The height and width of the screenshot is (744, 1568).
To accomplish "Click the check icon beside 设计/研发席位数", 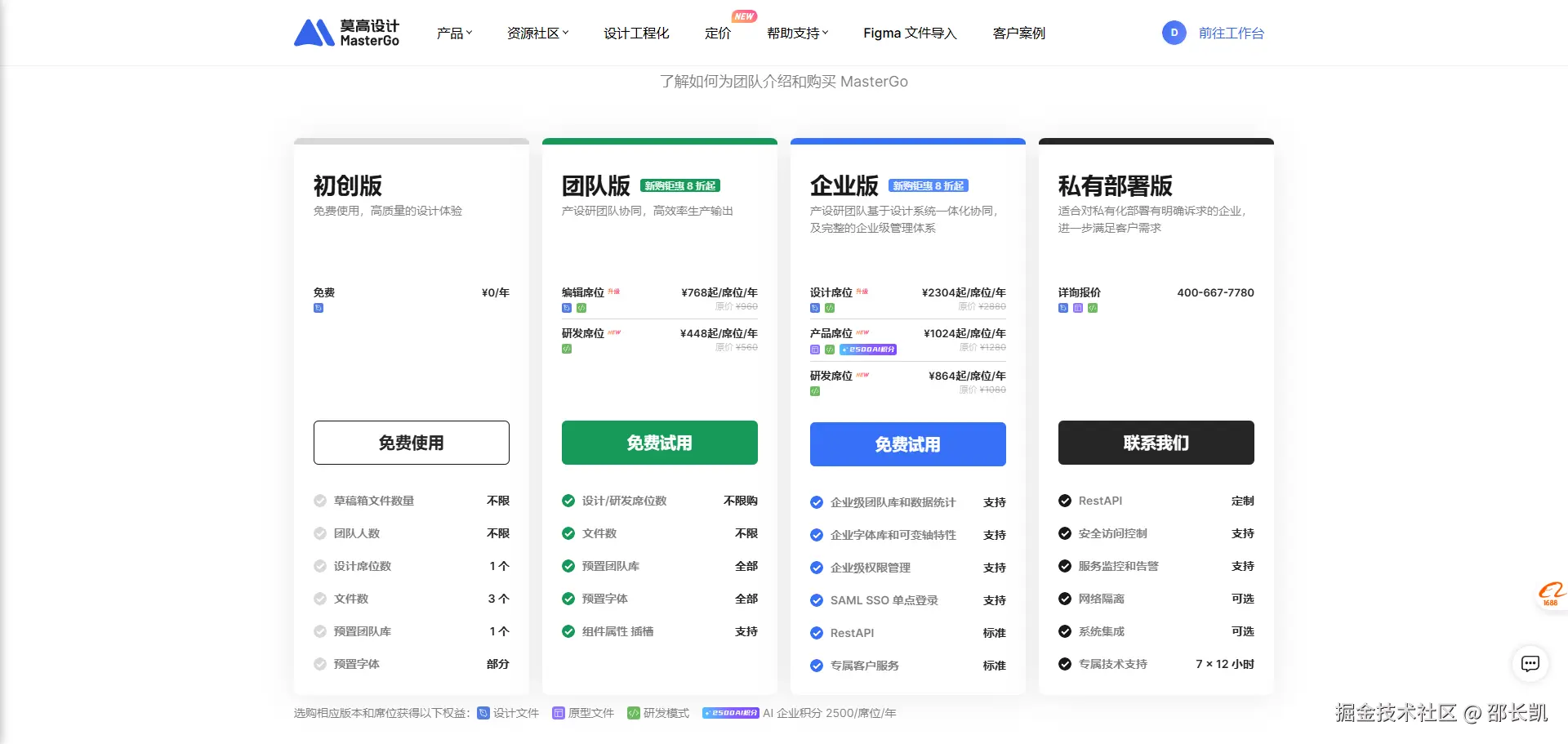I will [x=568, y=501].
